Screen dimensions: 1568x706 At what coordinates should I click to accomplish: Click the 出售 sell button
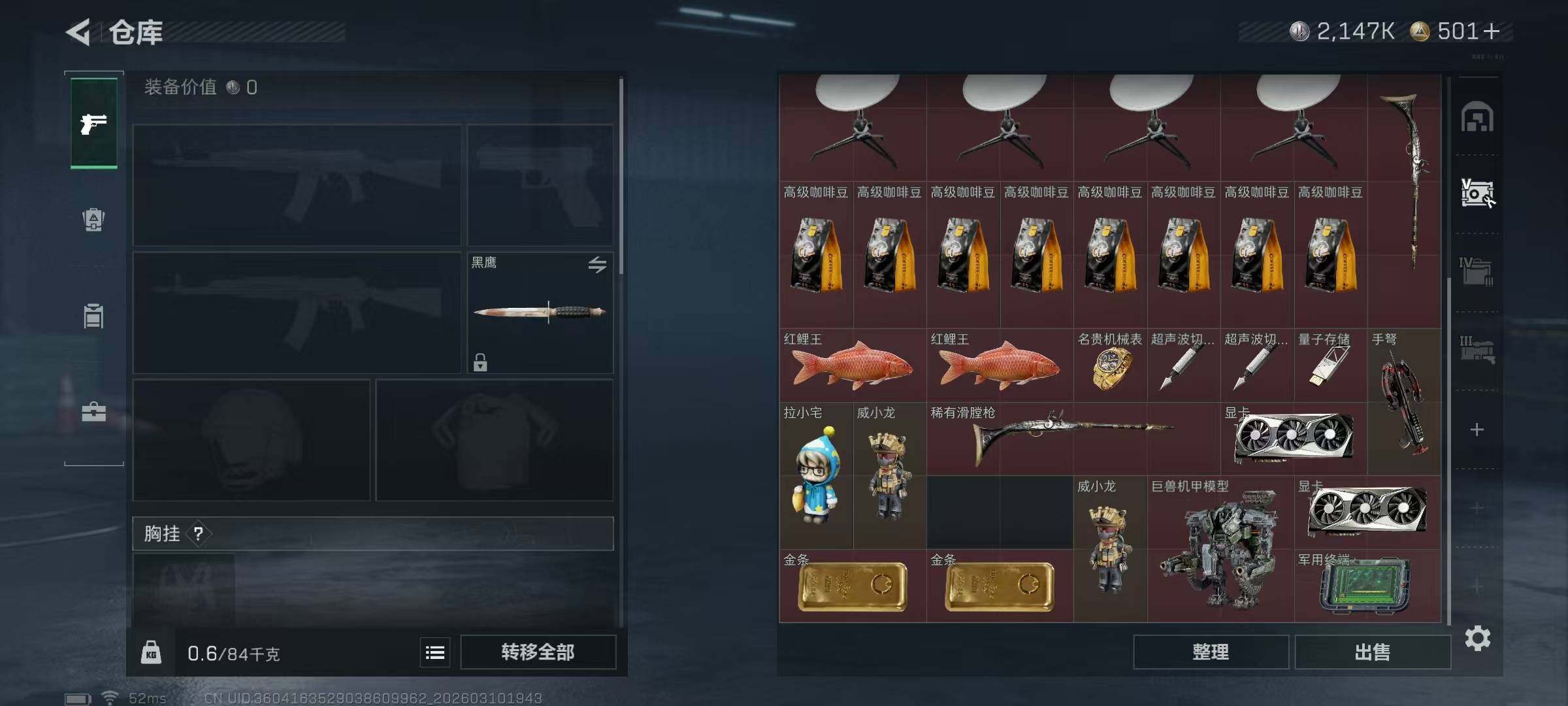pos(1373,652)
